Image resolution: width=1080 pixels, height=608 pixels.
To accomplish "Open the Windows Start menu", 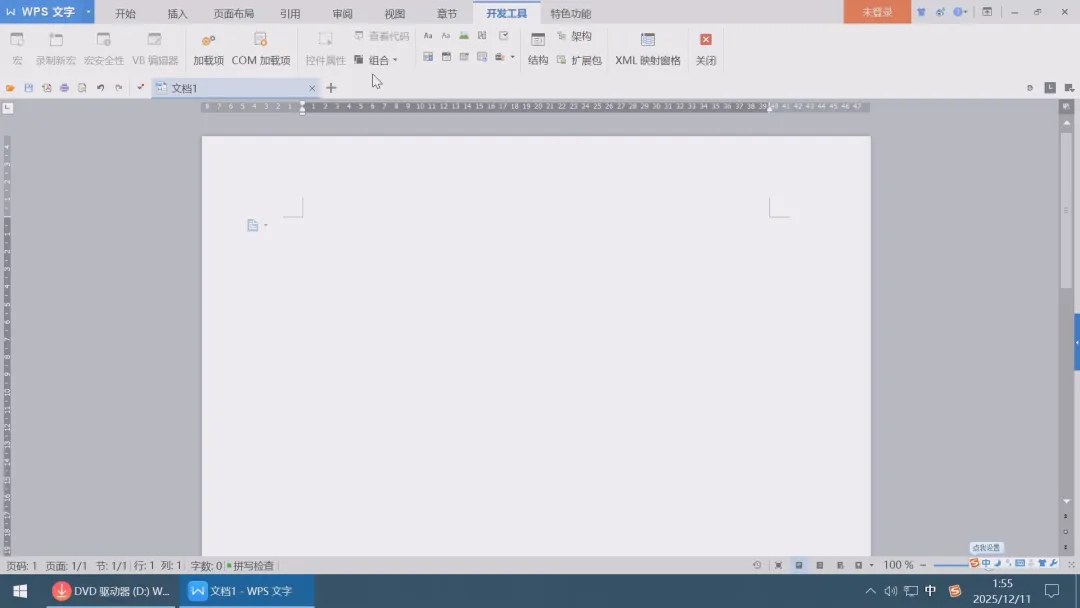I will (x=20, y=591).
